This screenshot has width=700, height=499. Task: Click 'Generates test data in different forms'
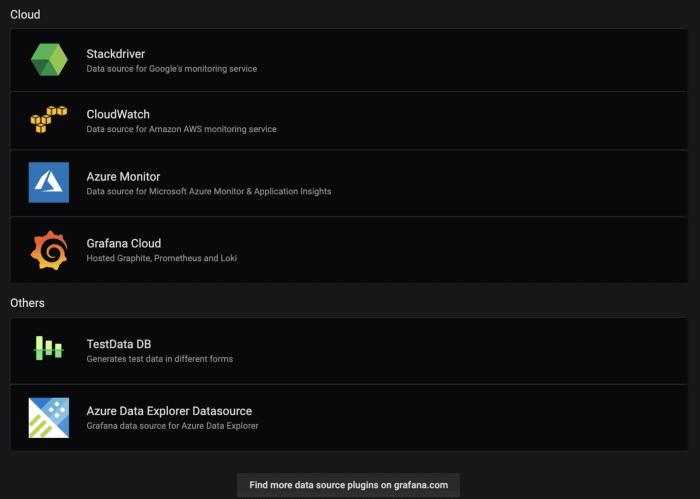(159, 359)
